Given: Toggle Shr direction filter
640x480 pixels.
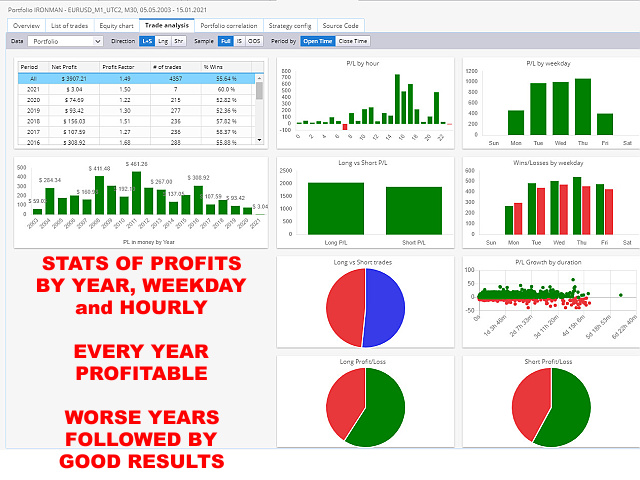Looking at the screenshot, I should point(179,41).
